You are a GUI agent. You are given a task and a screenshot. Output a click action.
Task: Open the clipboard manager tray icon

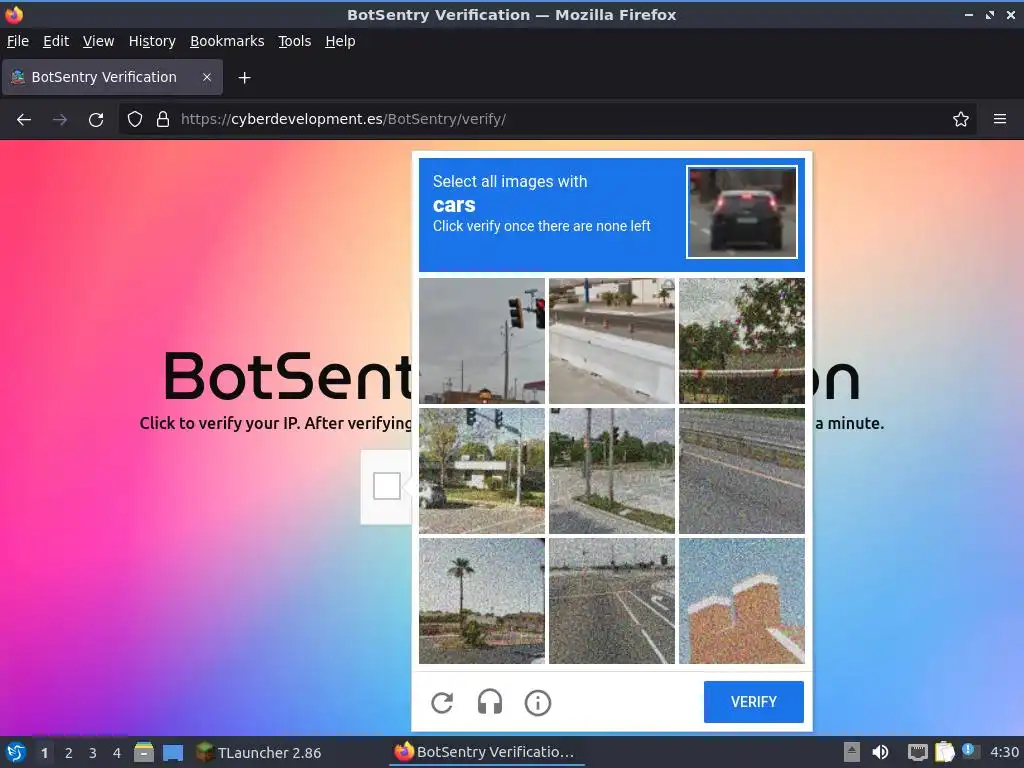[x=944, y=752]
